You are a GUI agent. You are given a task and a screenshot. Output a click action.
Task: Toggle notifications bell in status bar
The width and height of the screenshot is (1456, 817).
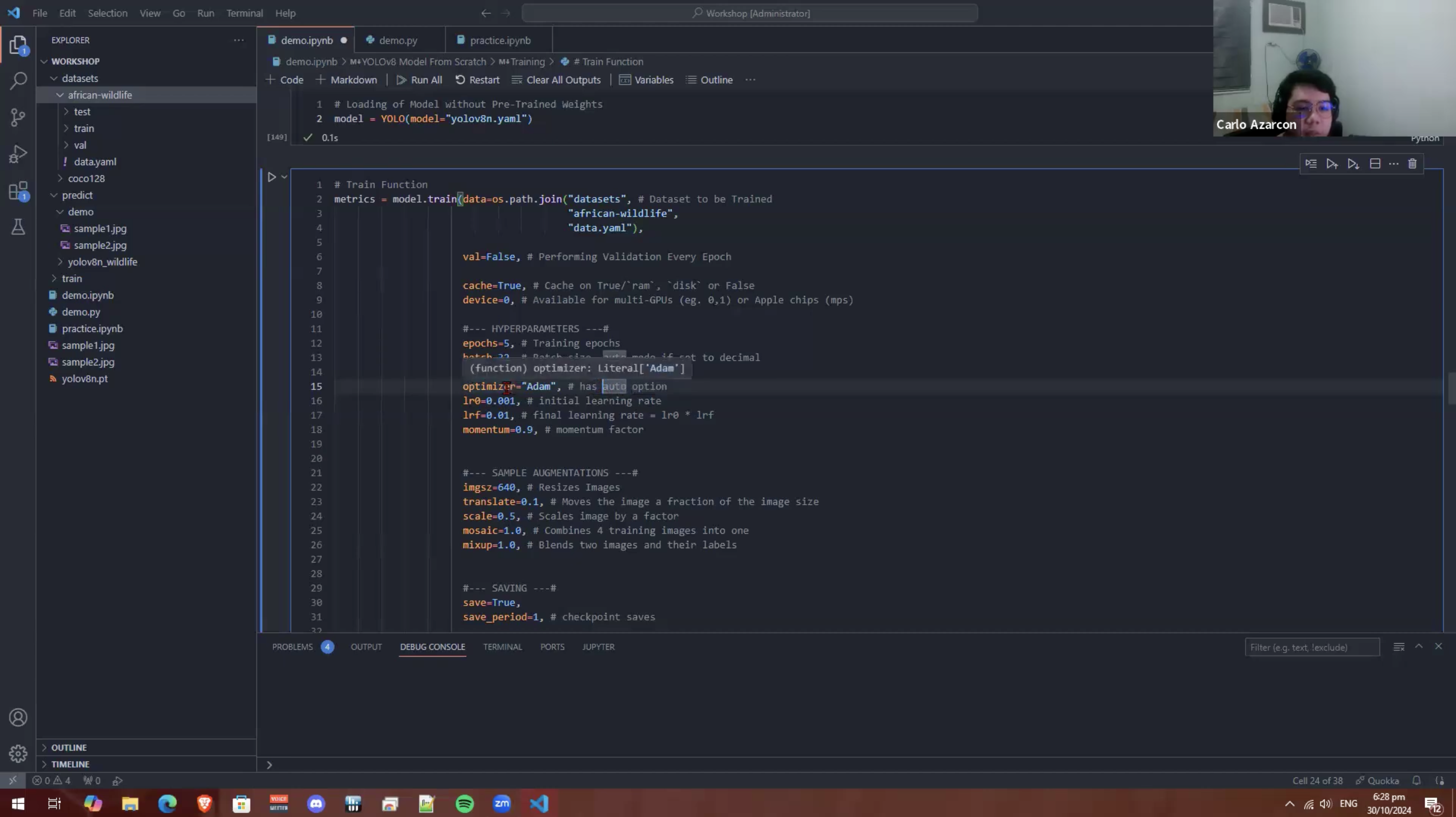tap(1416, 781)
